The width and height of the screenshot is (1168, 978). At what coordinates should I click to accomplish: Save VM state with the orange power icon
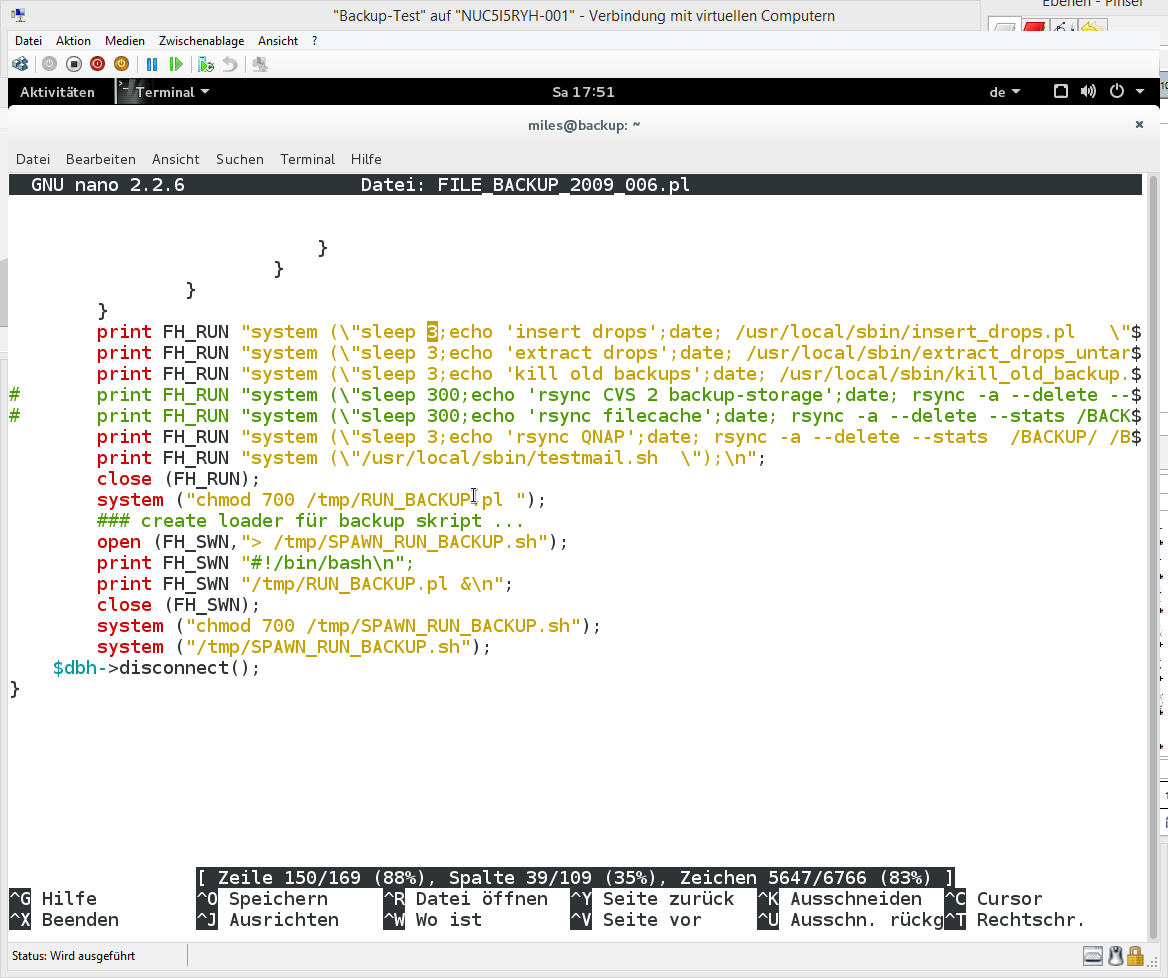[121, 65]
